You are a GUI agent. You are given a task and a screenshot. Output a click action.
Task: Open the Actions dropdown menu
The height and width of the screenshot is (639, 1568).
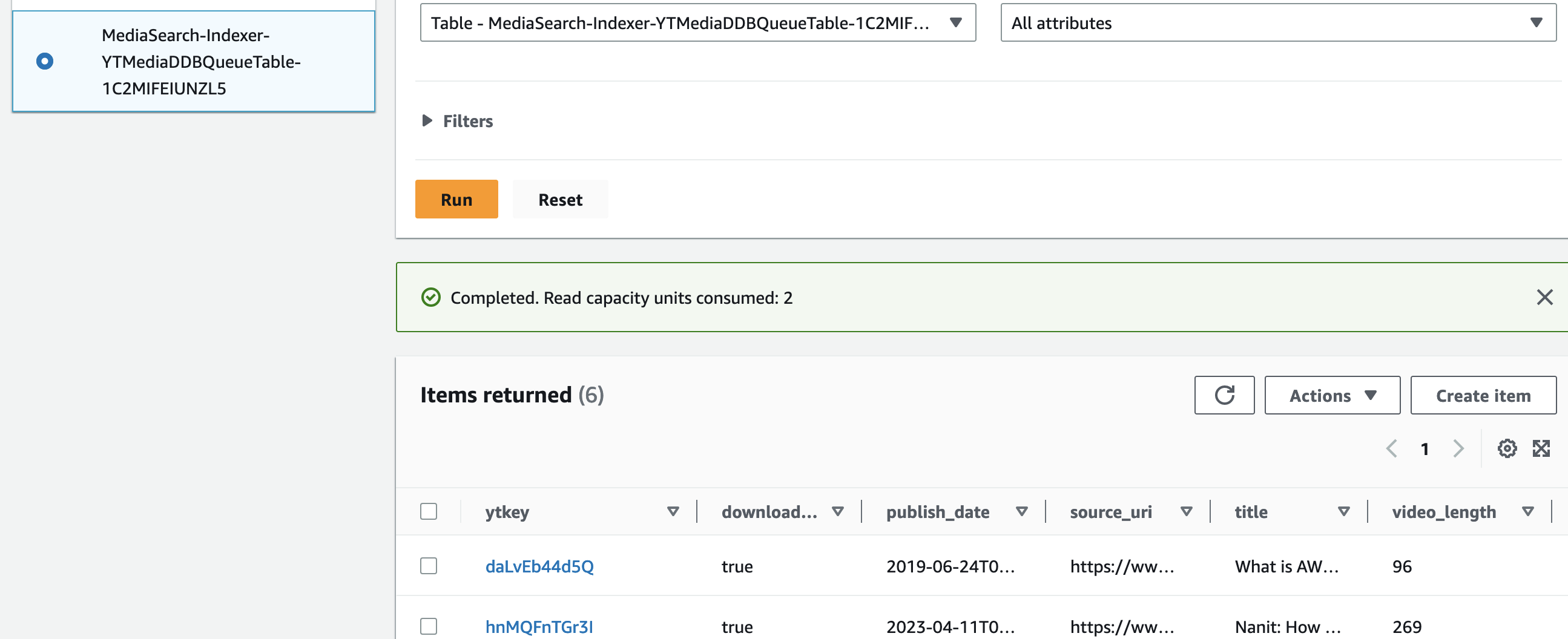click(x=1332, y=396)
